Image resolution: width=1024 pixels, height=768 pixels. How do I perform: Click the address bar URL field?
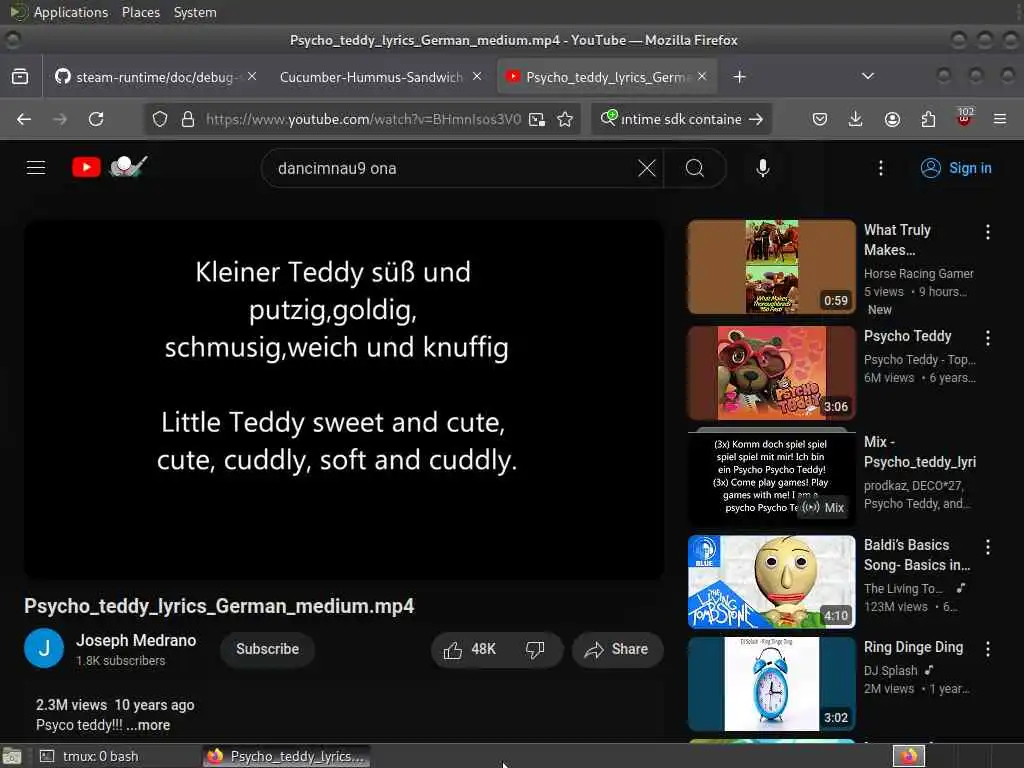click(363, 120)
